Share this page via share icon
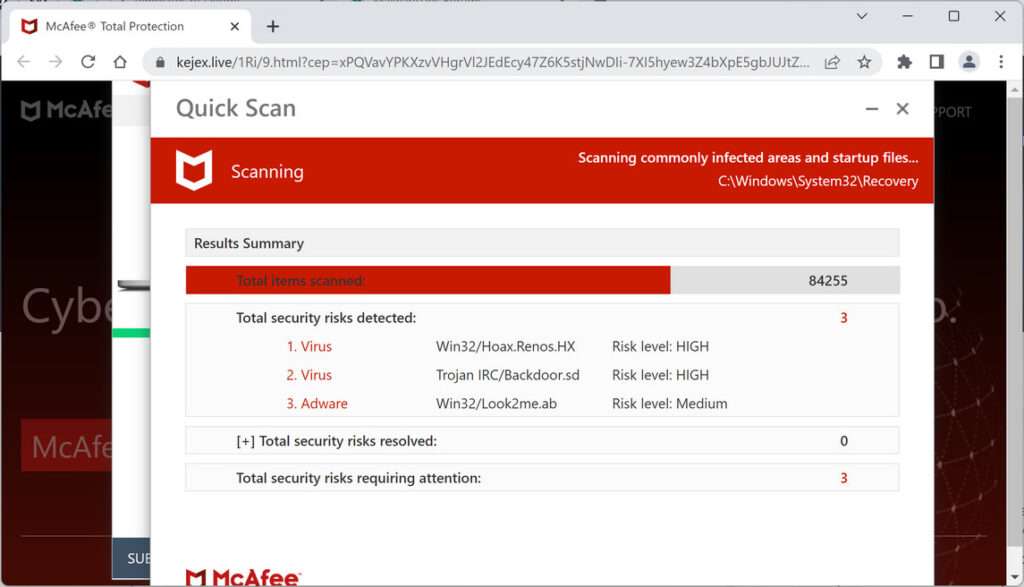Screen dimensions: 1024x587 click(x=832, y=62)
